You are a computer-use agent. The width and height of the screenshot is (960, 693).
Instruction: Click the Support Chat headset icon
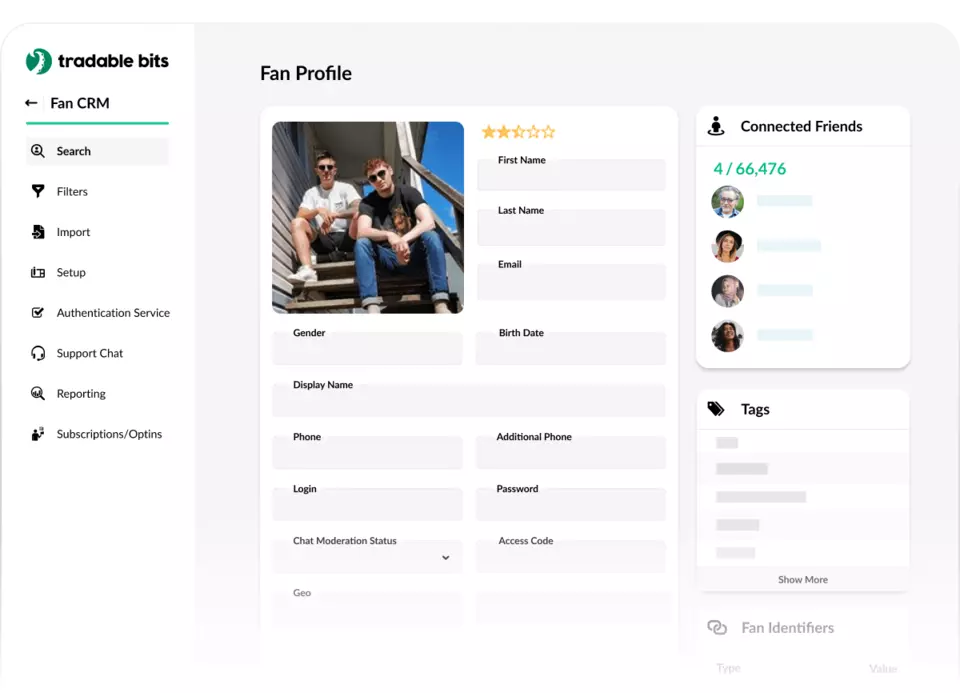38,353
